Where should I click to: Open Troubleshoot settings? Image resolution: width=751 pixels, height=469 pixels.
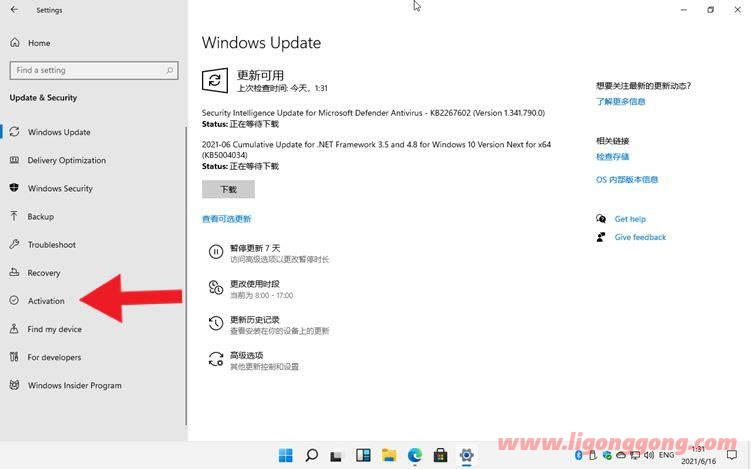[52, 245]
